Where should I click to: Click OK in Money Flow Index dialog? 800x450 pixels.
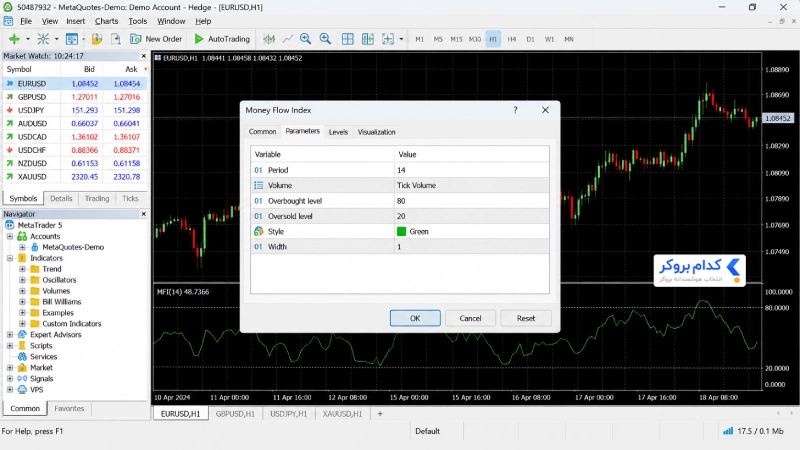pyautogui.click(x=415, y=318)
